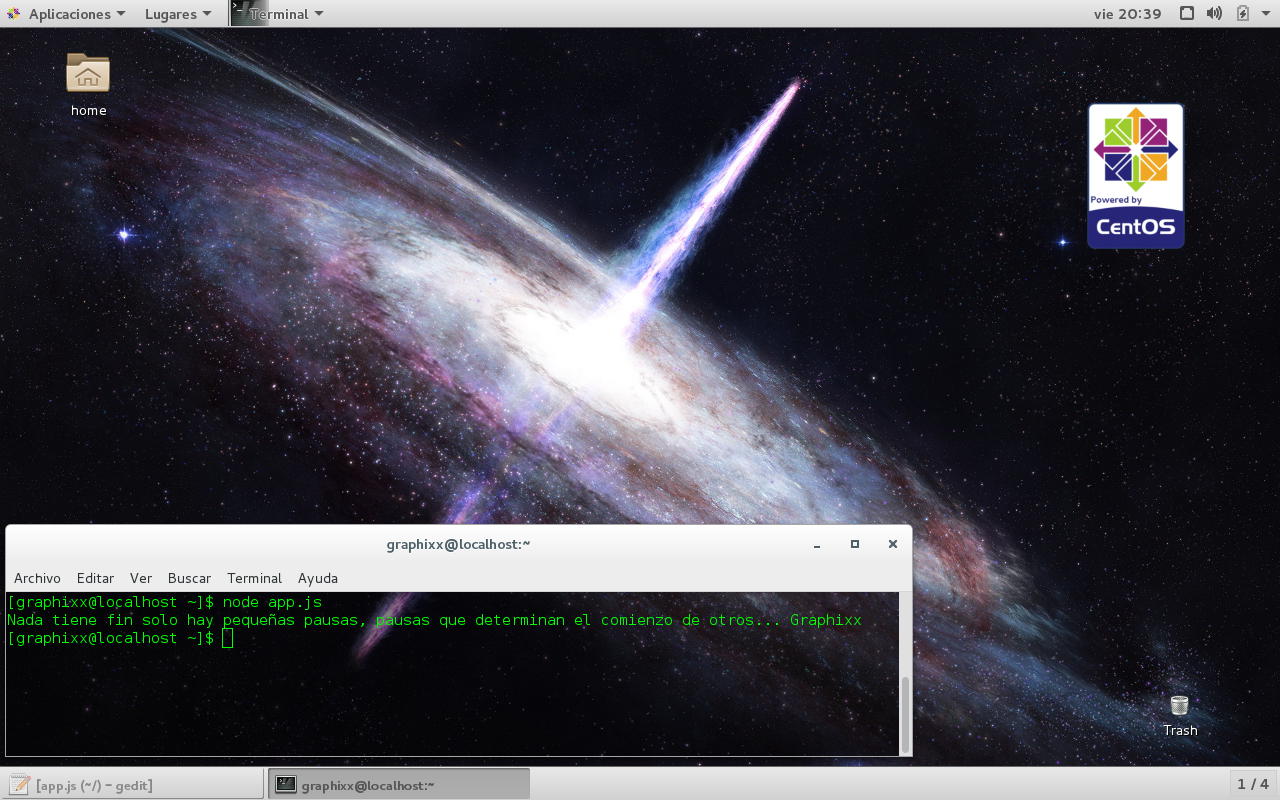1280x800 pixels.
Task: Click the terminal icon in taskbar entry
Action: point(286,785)
